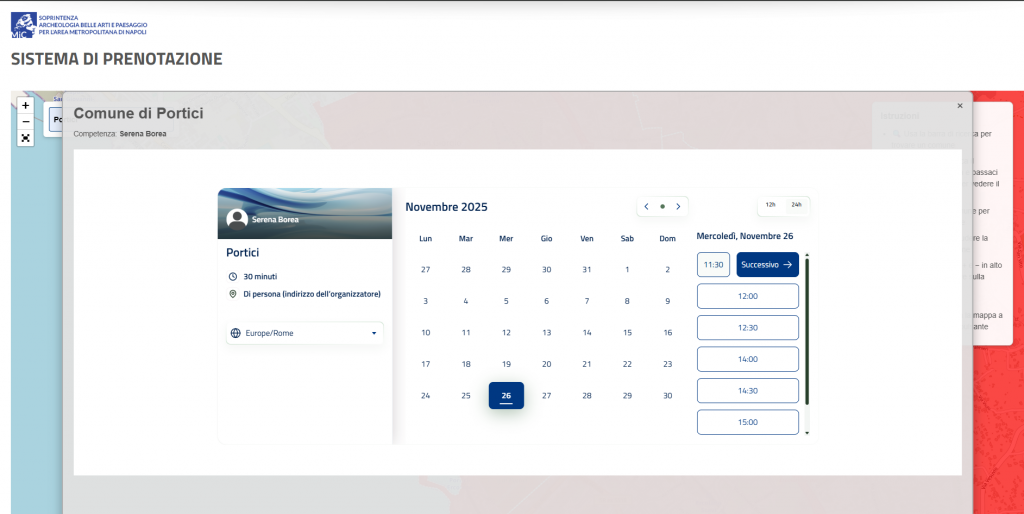This screenshot has width=1024, height=514.
Task: Pick November 28 in the calendar
Action: (x=587, y=396)
